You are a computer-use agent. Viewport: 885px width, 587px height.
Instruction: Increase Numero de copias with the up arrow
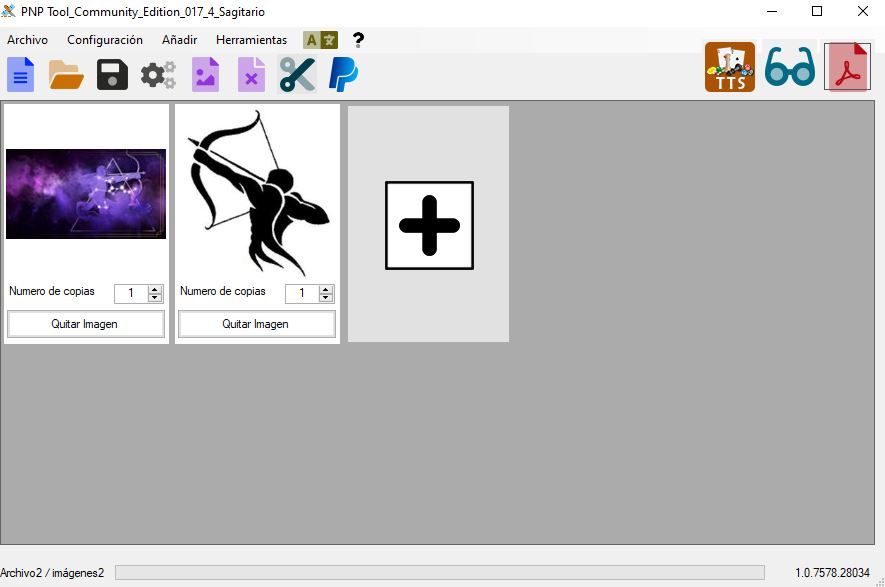[x=152, y=288]
